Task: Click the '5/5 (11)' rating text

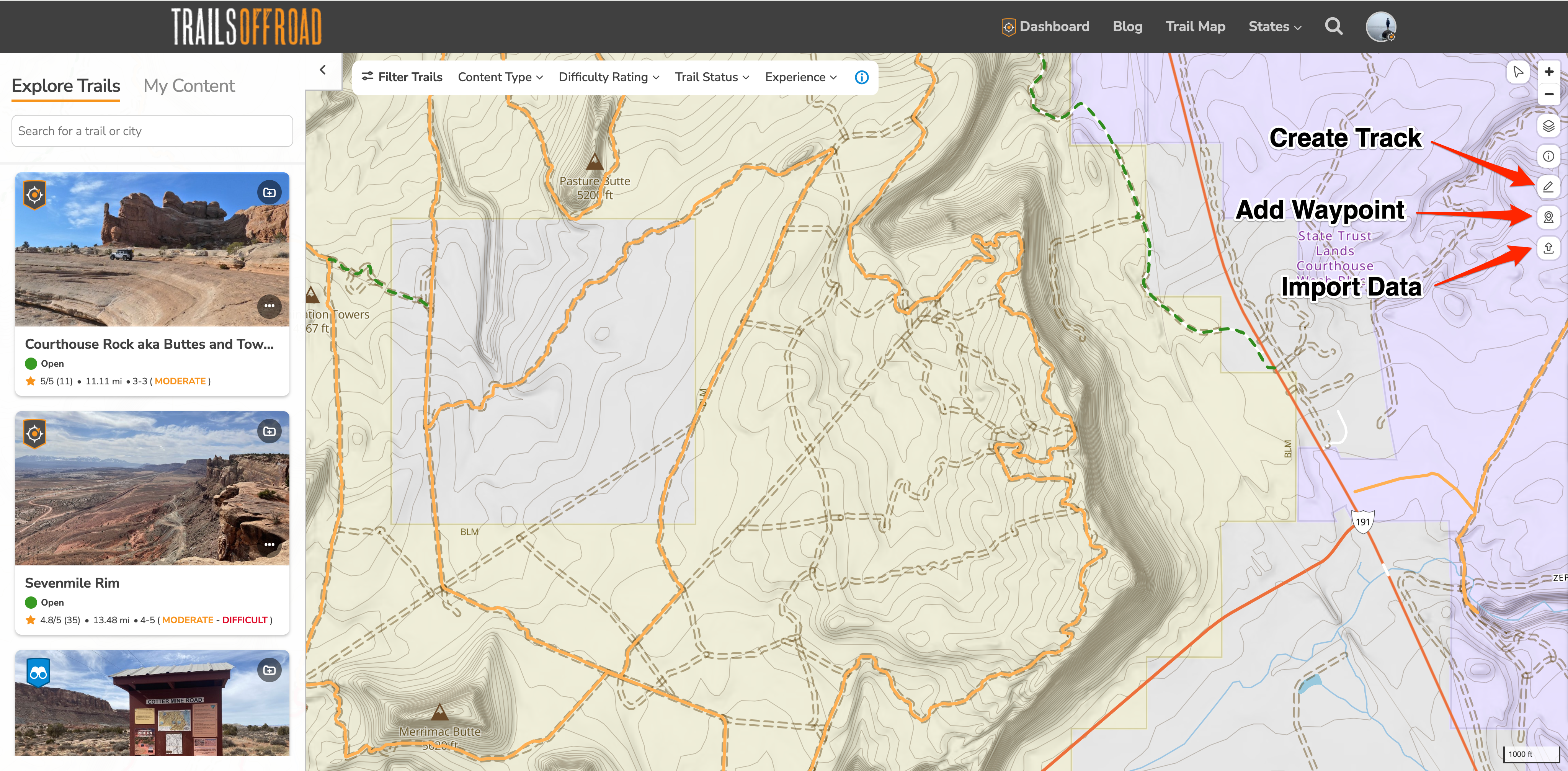Action: point(56,382)
